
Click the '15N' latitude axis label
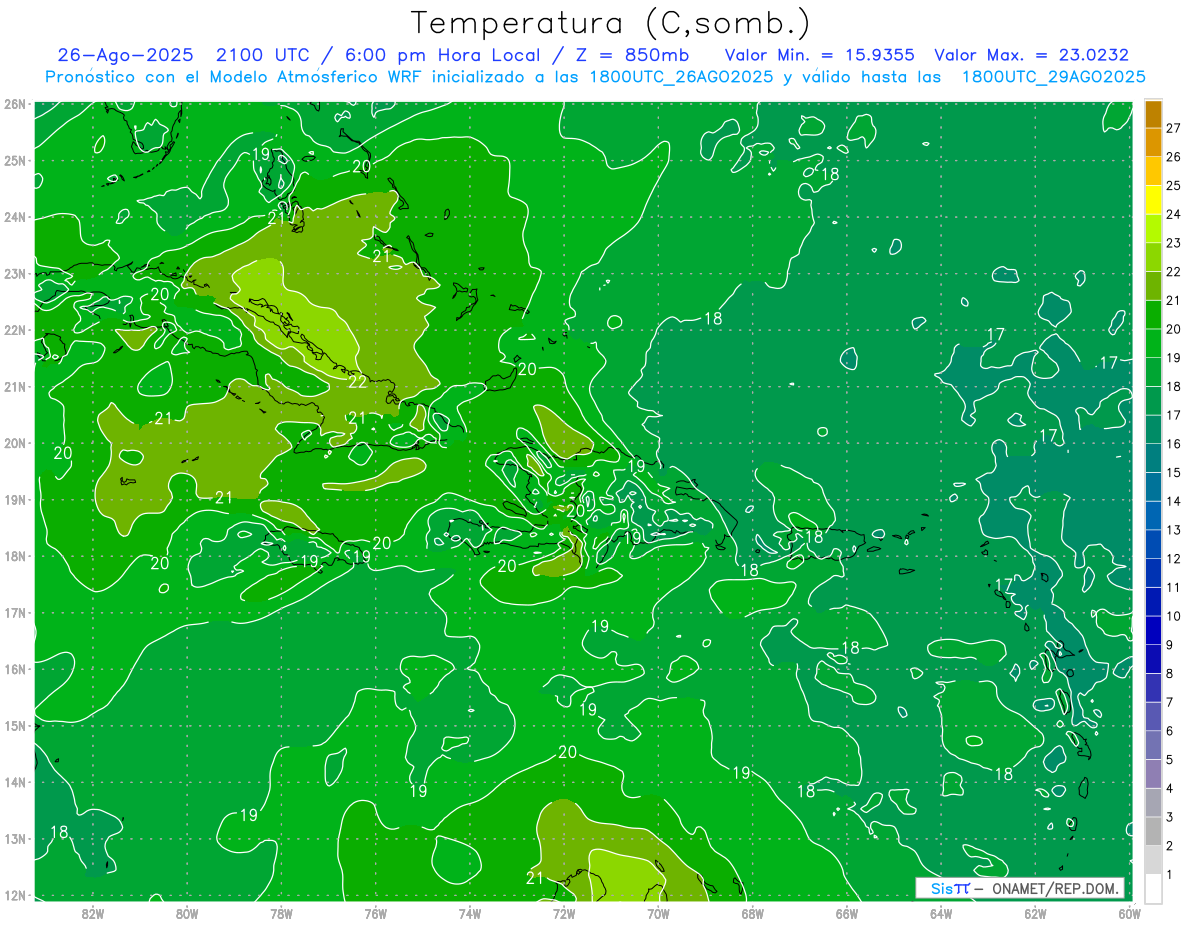15,726
